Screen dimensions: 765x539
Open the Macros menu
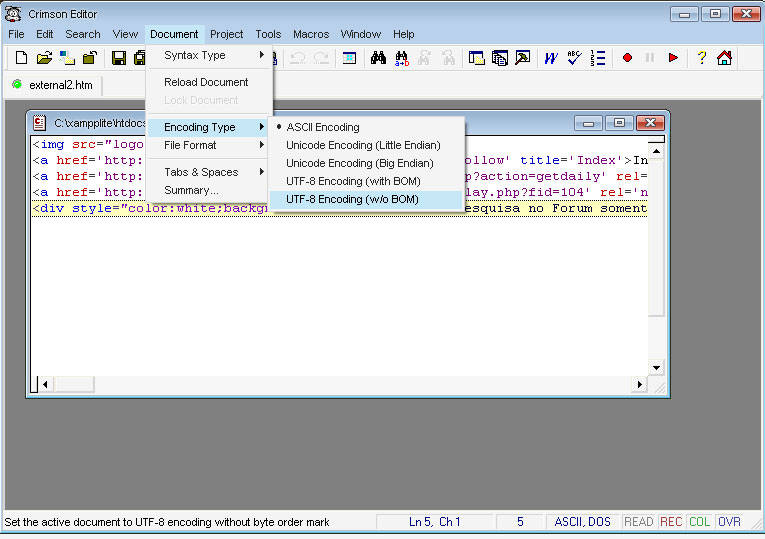click(311, 34)
